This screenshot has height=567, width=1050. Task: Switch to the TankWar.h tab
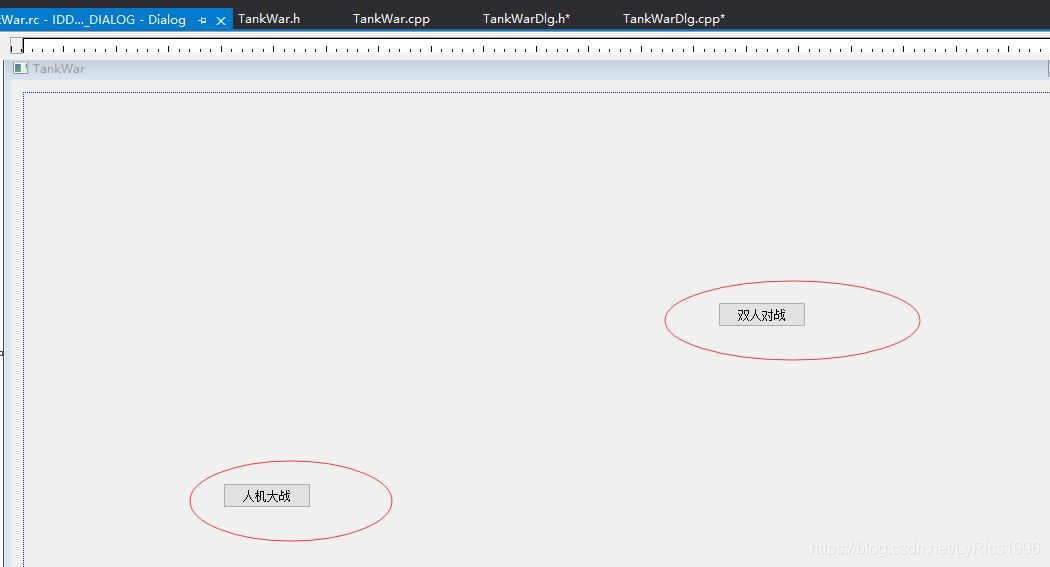click(x=269, y=19)
